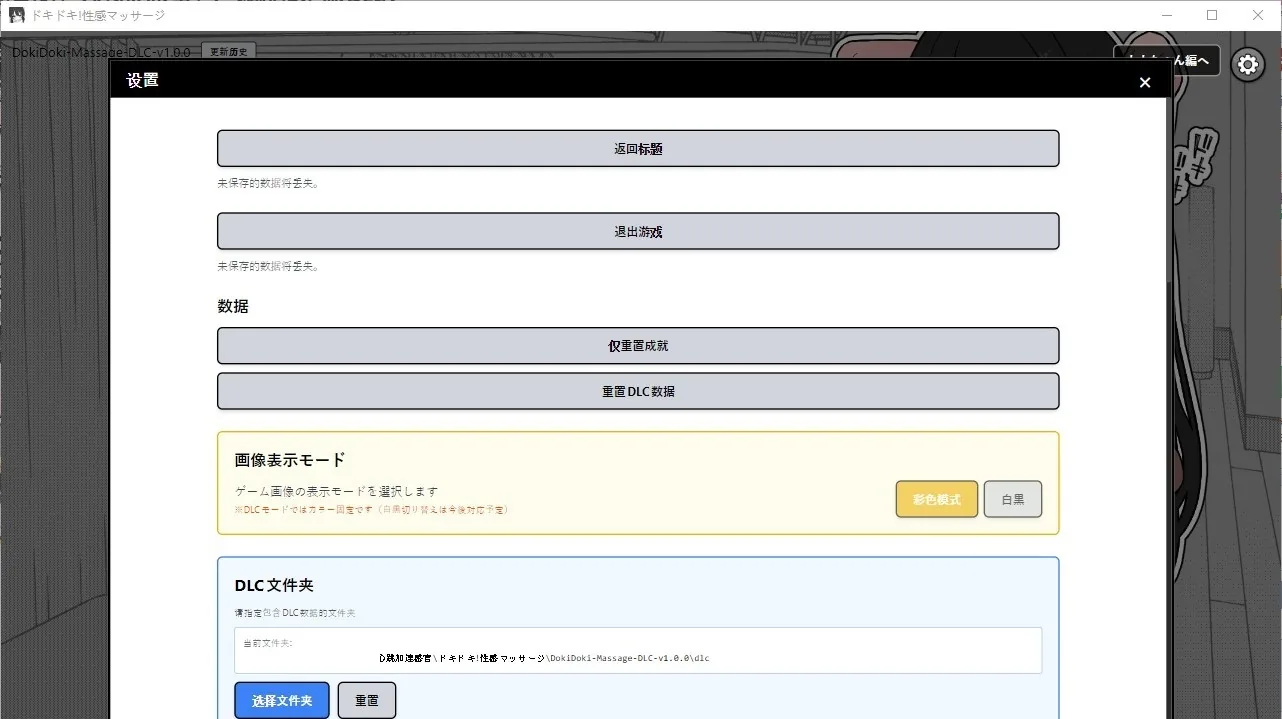Maximize the game window
The image size is (1282, 719).
pos(1212,15)
